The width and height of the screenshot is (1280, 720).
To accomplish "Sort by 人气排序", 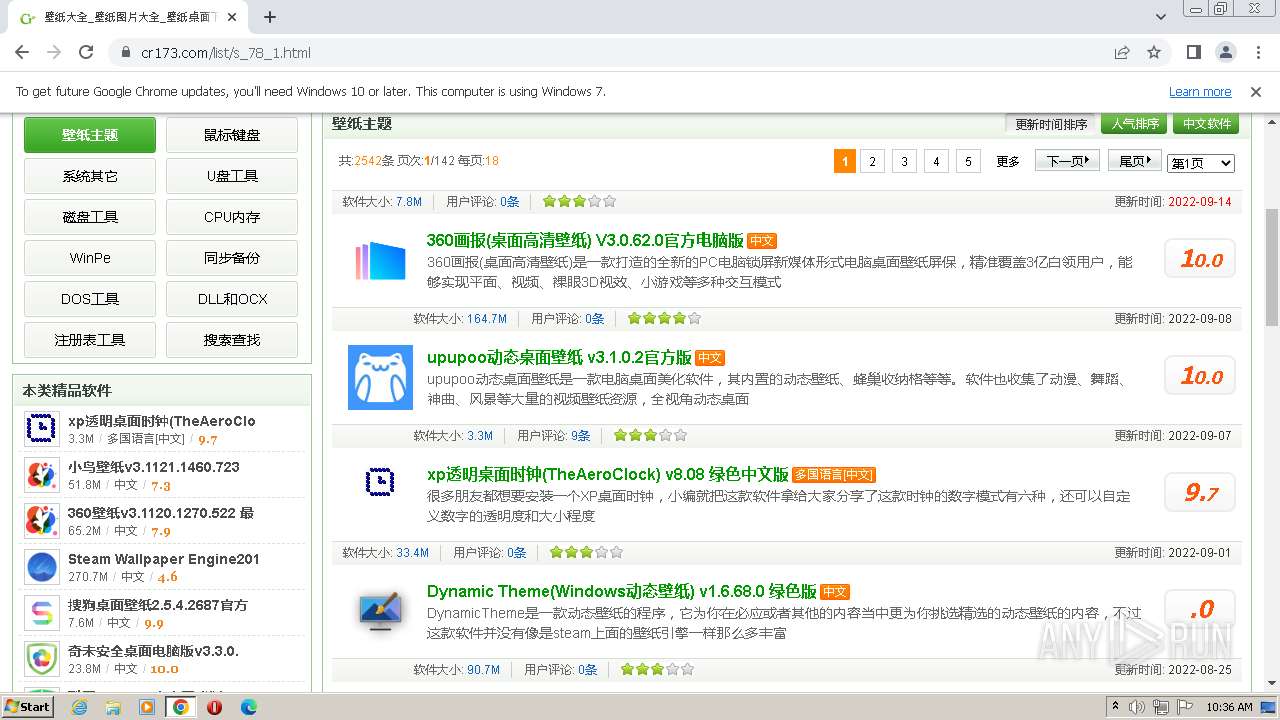I will (1135, 124).
